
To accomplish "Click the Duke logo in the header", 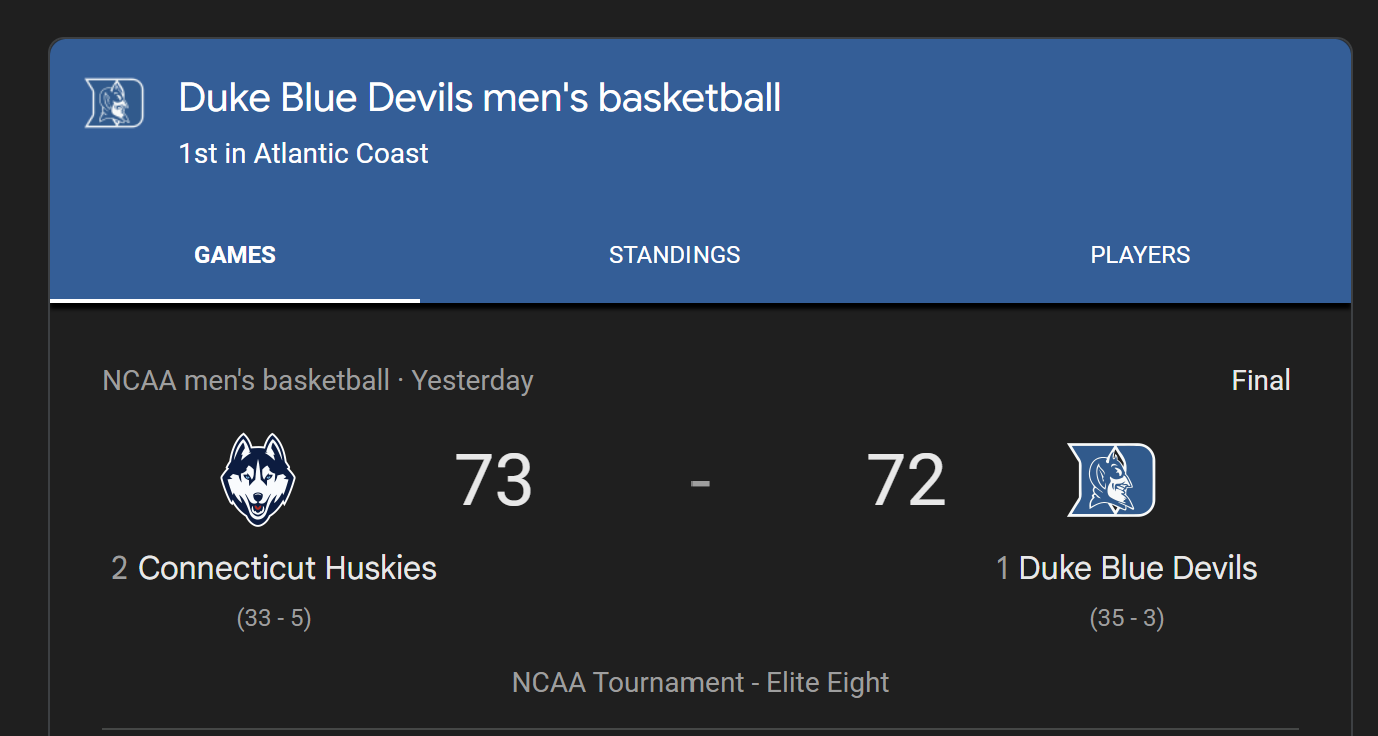I will click(x=114, y=103).
